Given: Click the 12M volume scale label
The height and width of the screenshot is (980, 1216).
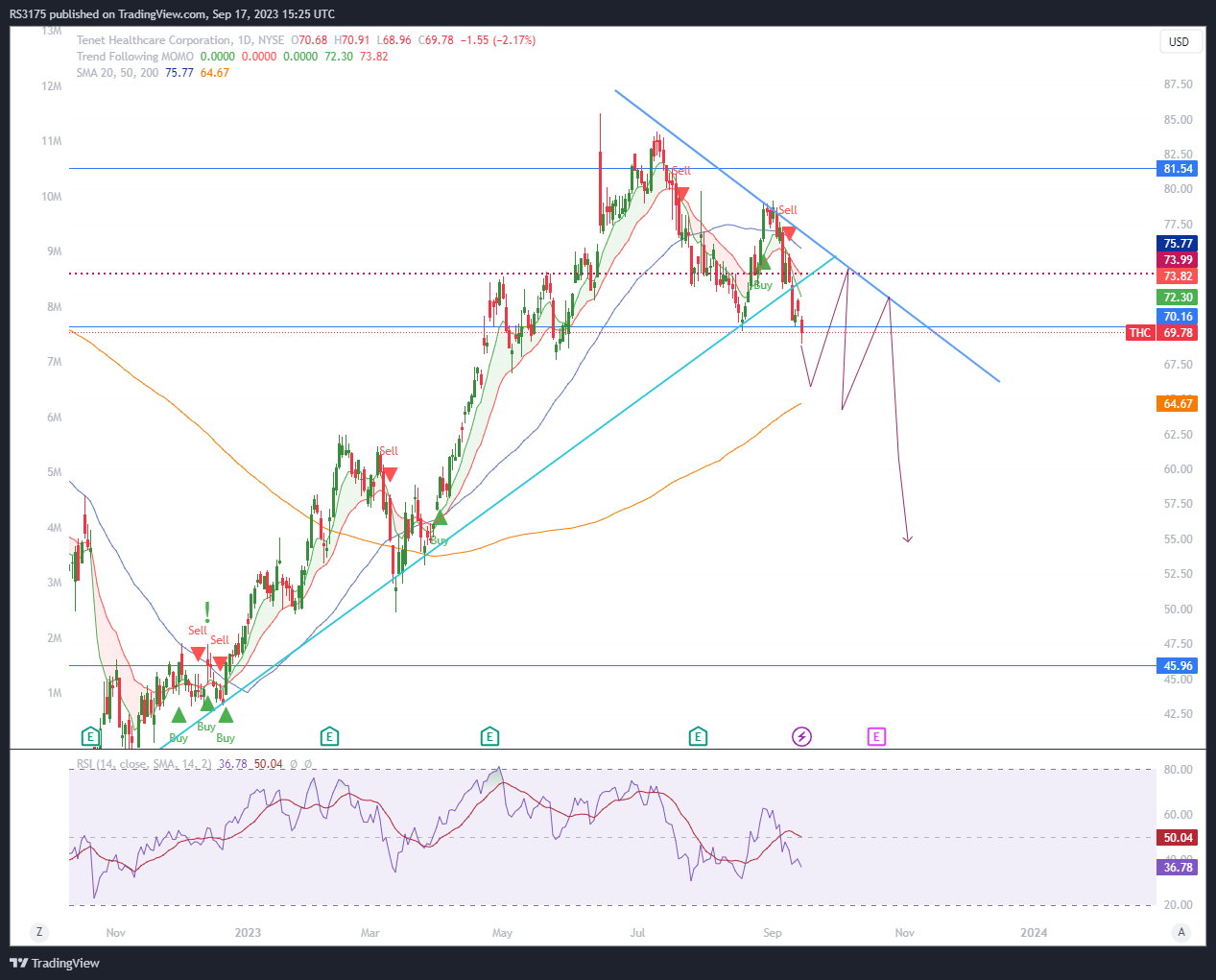Looking at the screenshot, I should (52, 86).
